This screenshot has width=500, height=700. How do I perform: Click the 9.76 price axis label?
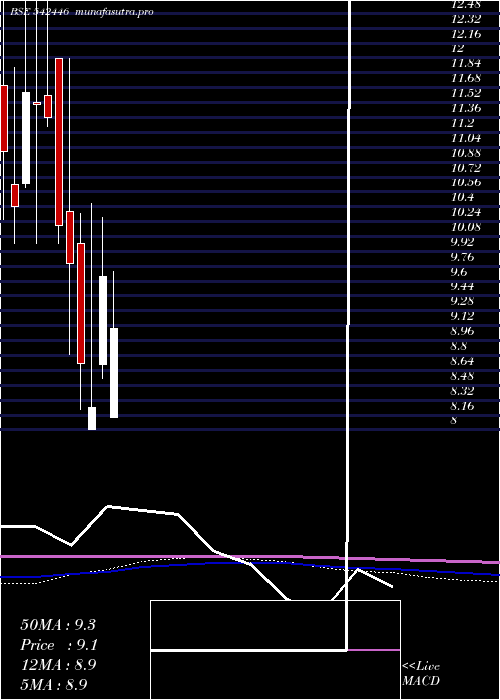tap(463, 257)
